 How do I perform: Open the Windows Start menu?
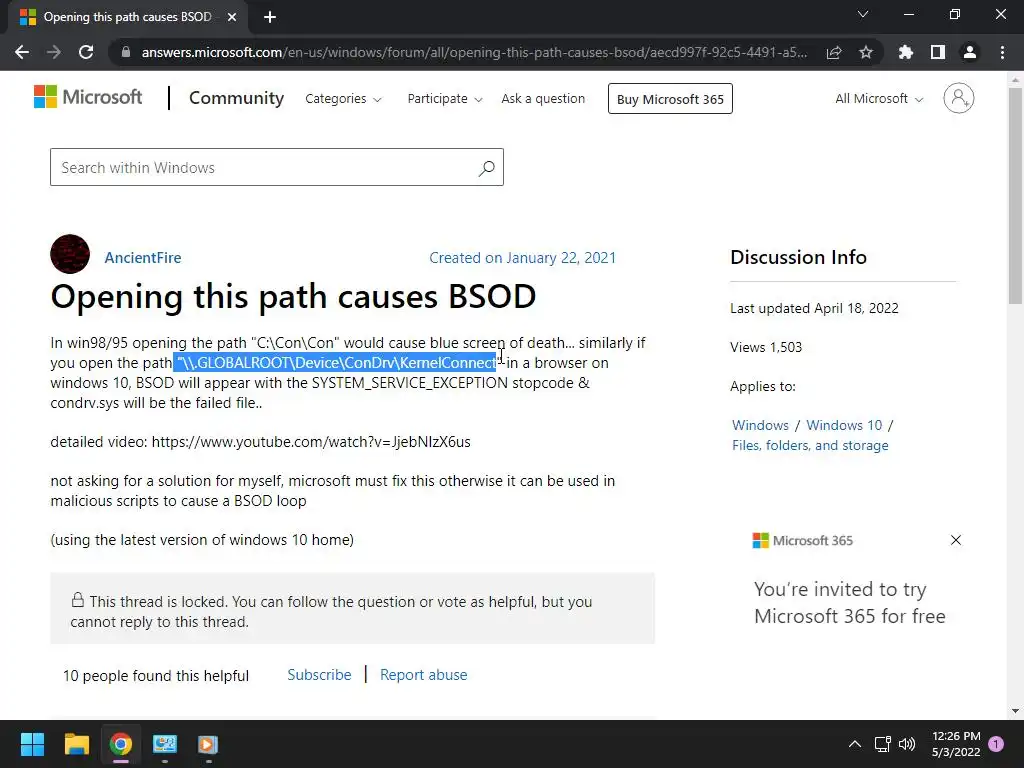click(x=33, y=744)
